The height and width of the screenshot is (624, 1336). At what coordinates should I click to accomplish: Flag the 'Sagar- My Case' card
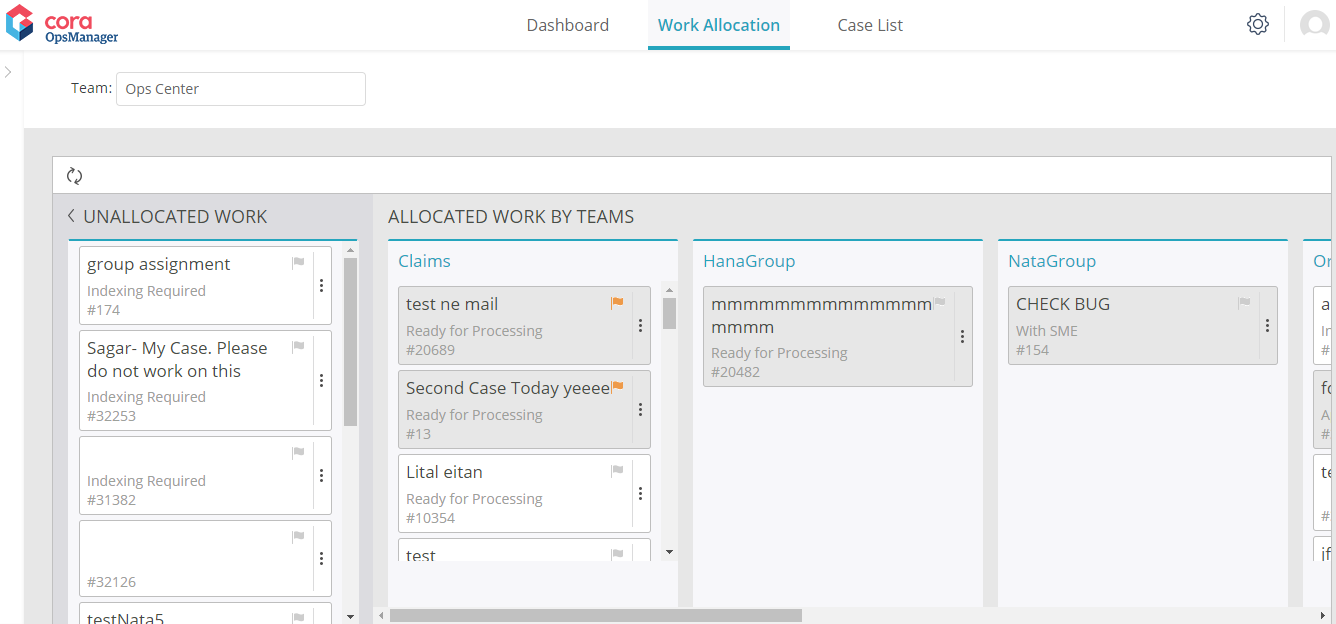point(298,347)
